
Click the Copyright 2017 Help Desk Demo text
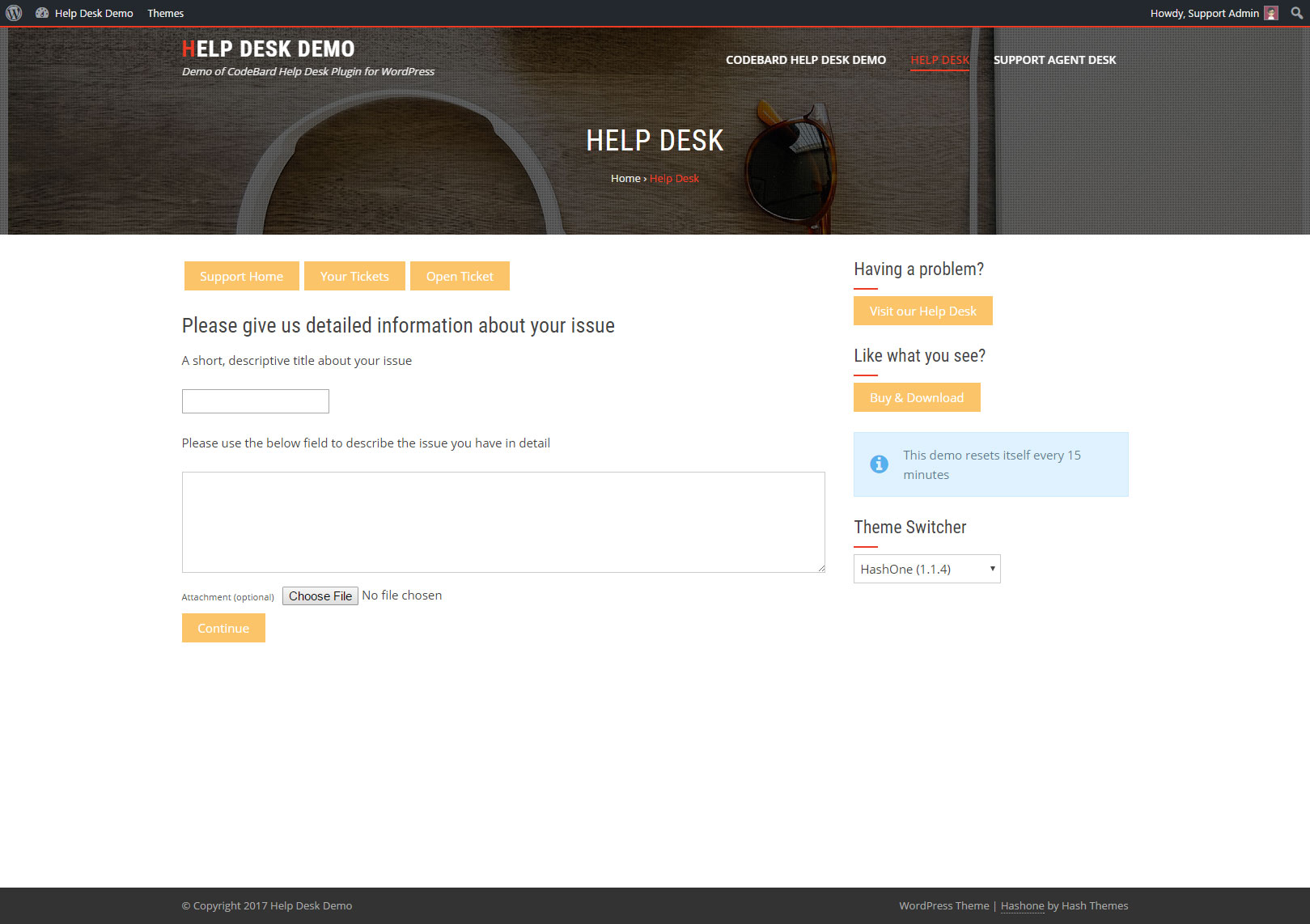[267, 906]
